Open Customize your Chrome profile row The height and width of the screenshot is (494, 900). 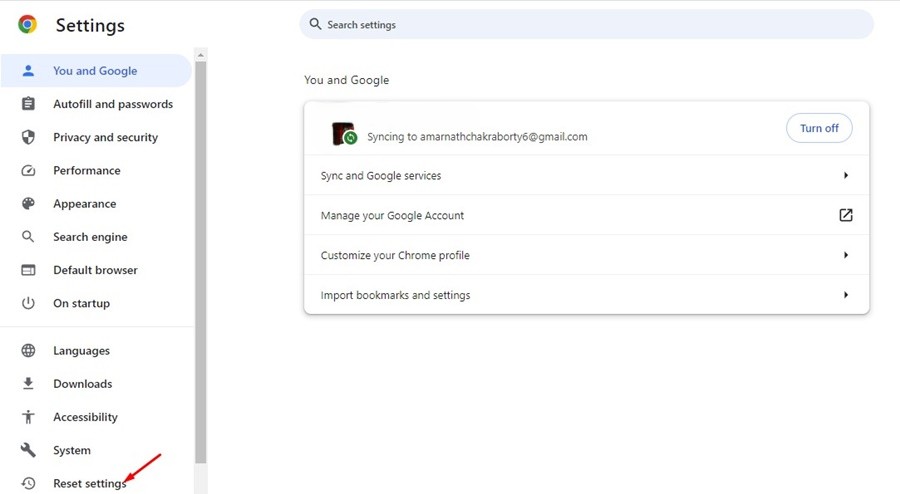click(x=587, y=255)
